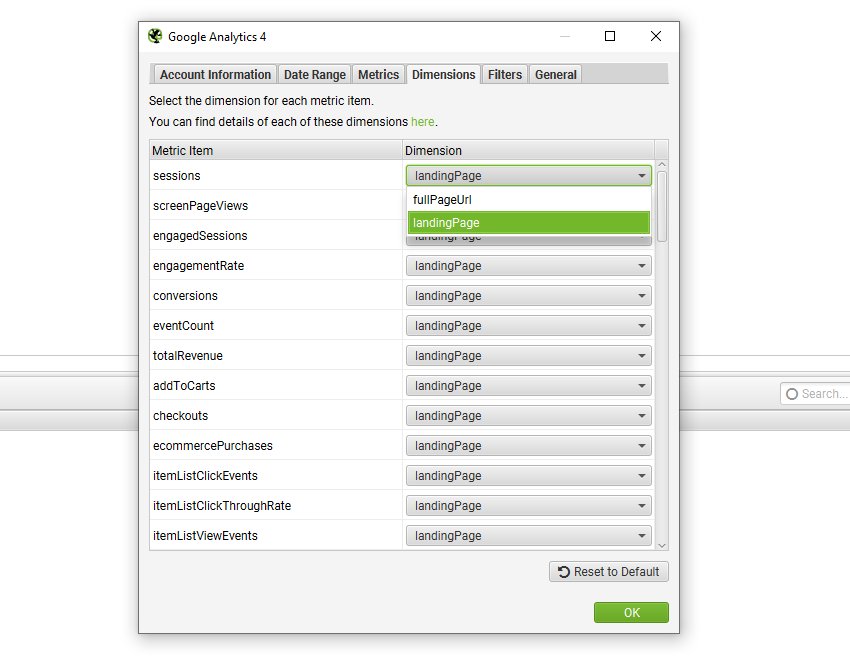This screenshot has width=850, height=657.
Task: Open the ecommercePurchases dimension dropdown
Action: pos(529,446)
